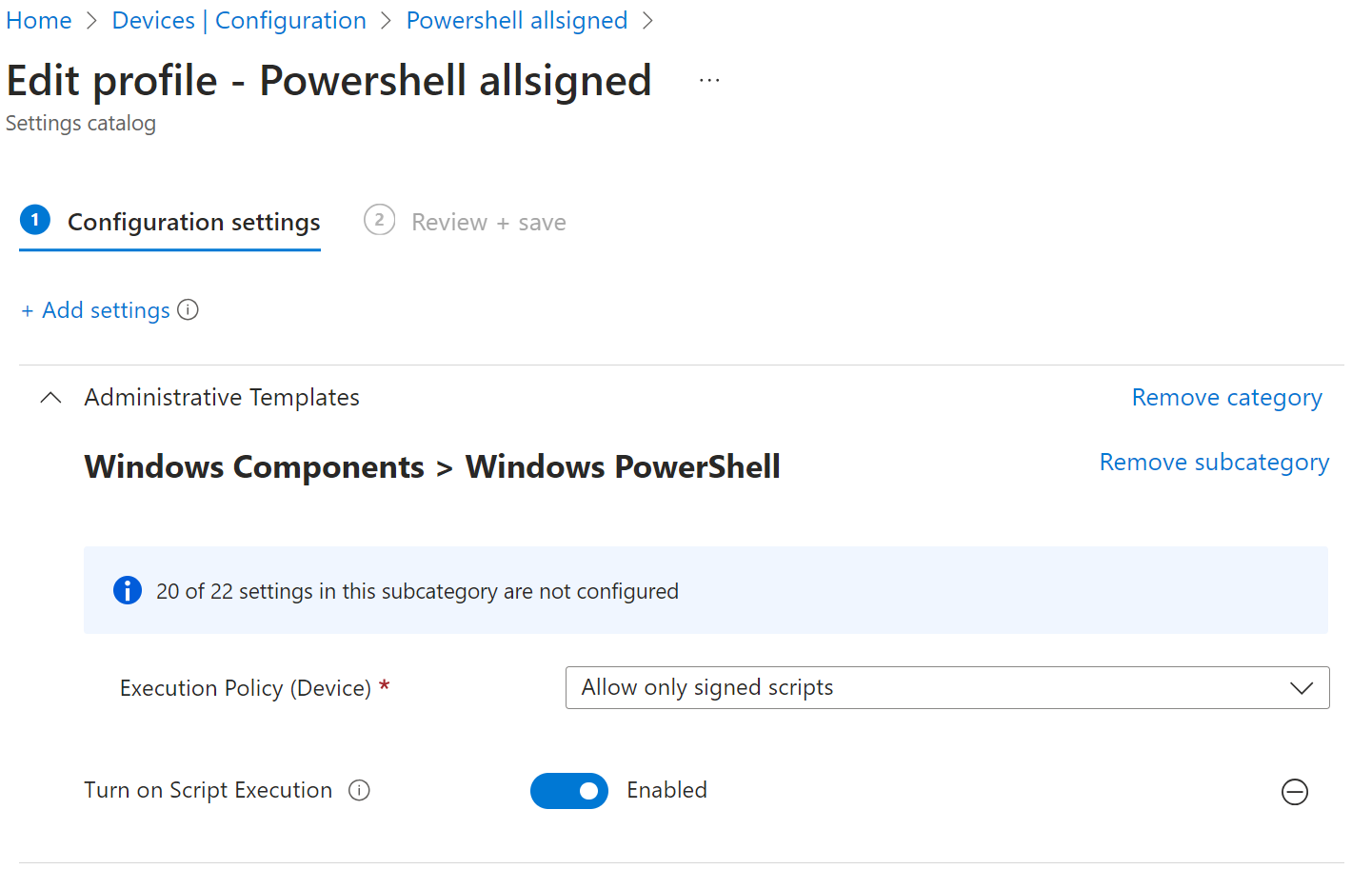1372x869 pixels.
Task: Collapse the Administrative Templates section
Action: [x=51, y=398]
